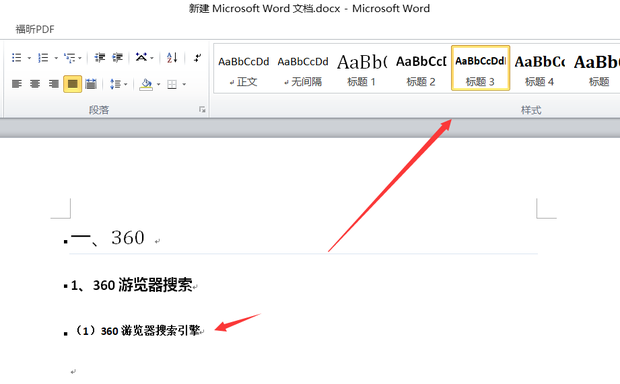Click the window title text
This screenshot has height=384, width=620.
coord(309,9)
